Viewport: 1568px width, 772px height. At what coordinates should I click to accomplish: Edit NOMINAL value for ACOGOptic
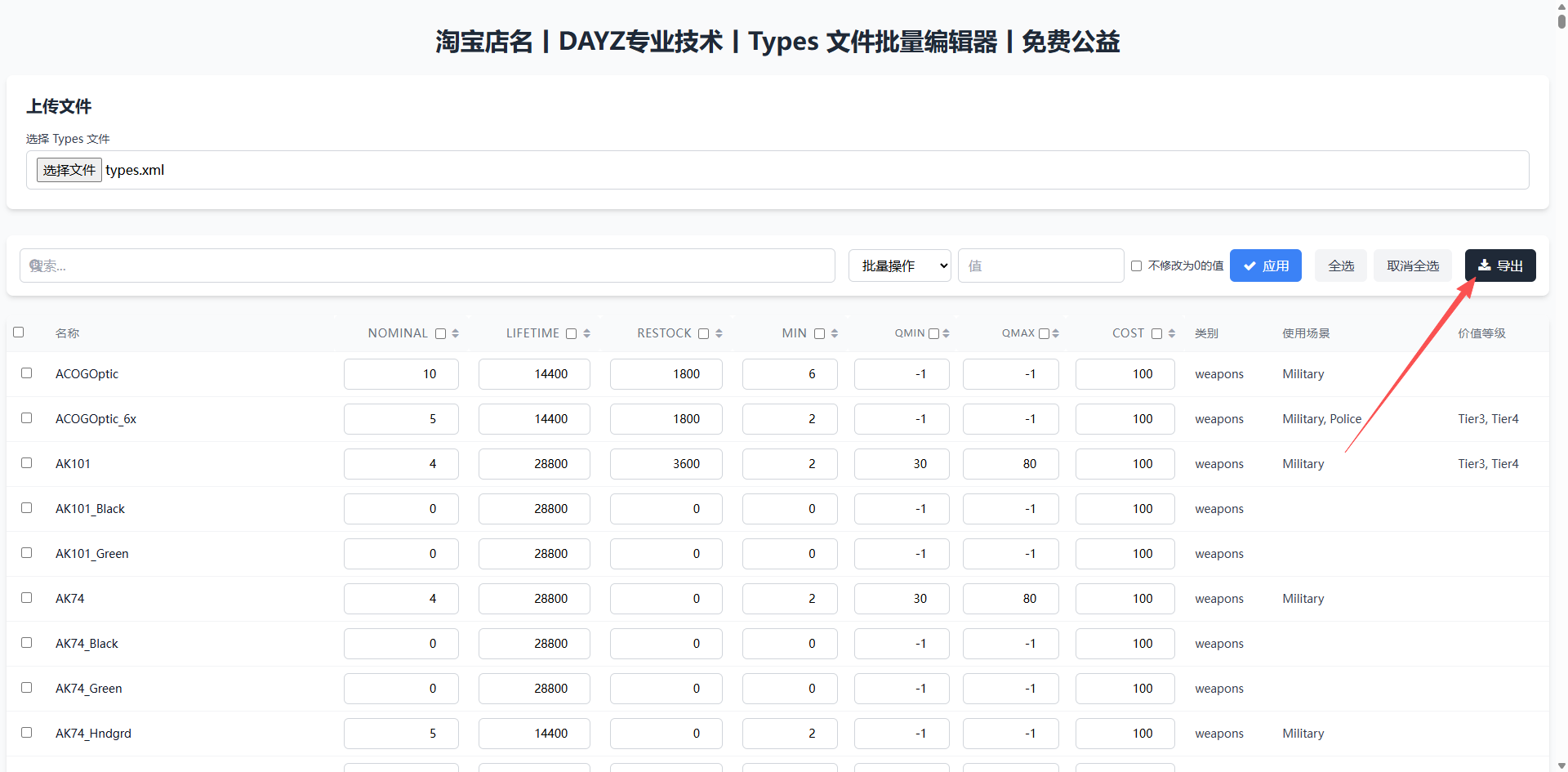tap(401, 374)
